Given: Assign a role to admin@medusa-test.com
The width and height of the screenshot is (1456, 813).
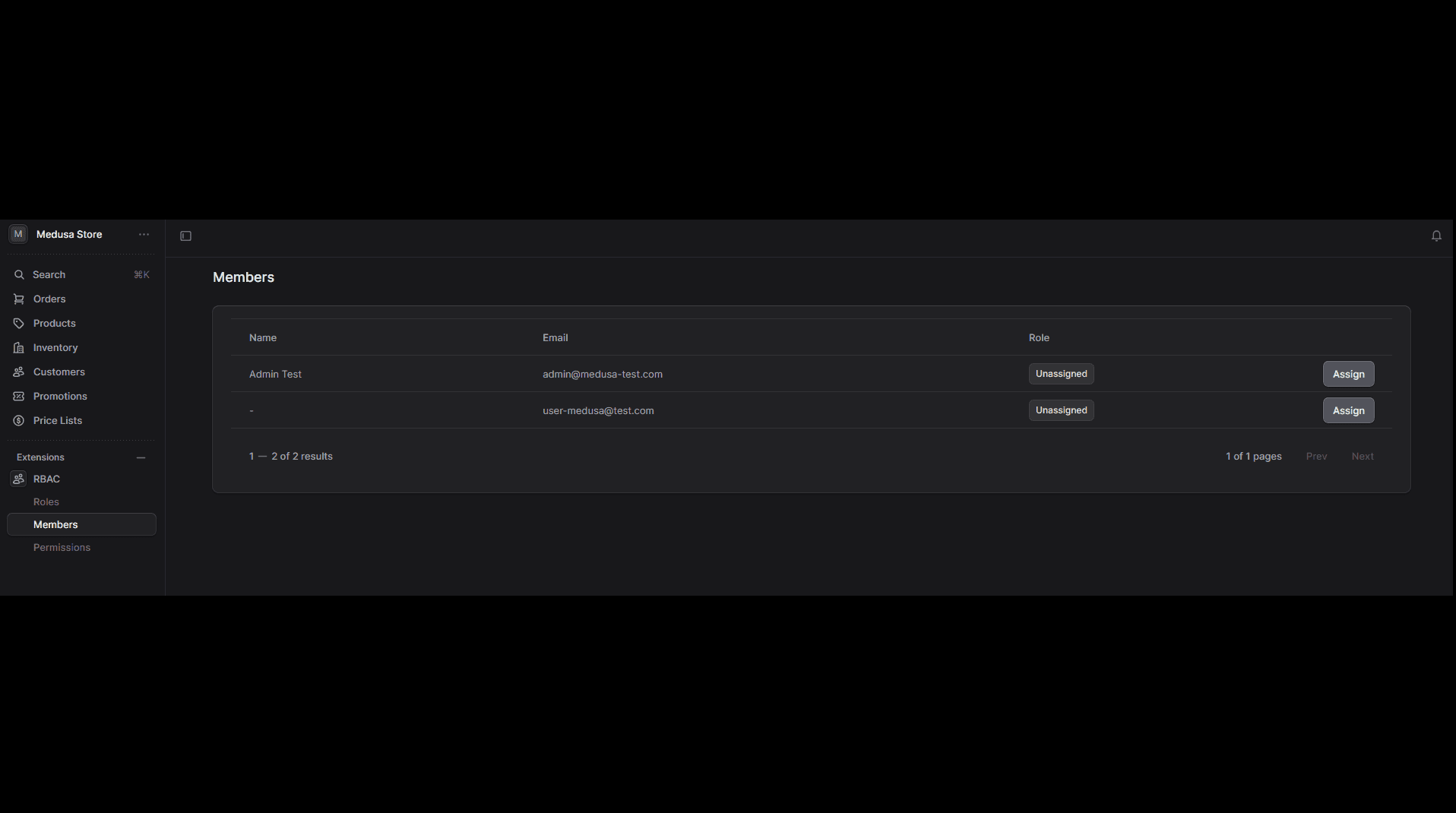Looking at the screenshot, I should point(1348,373).
